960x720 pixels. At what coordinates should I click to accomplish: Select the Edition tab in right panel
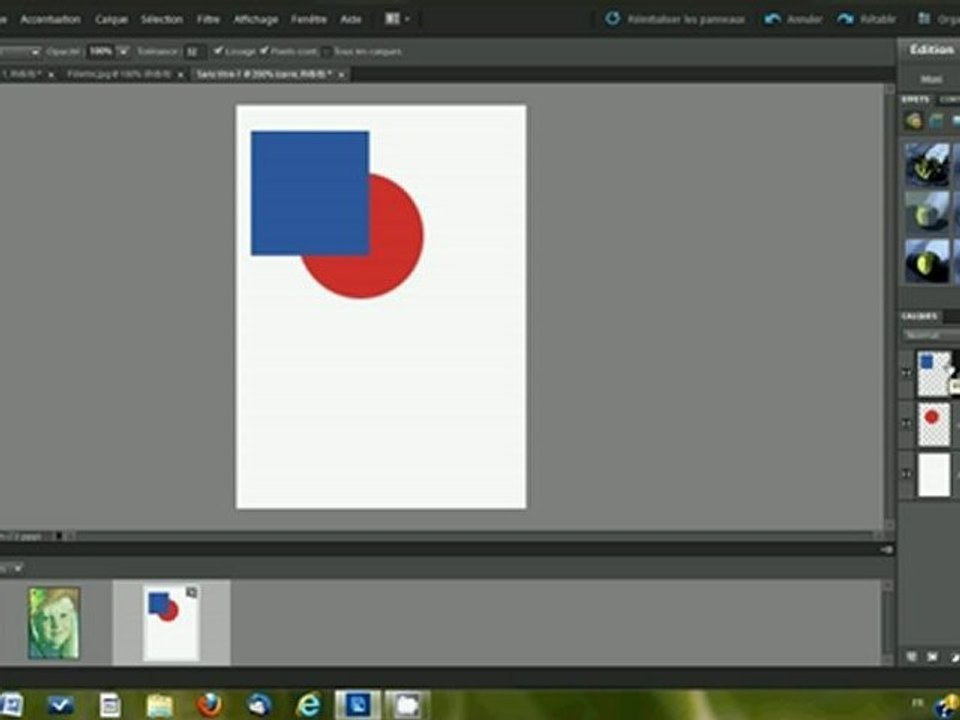[931, 50]
